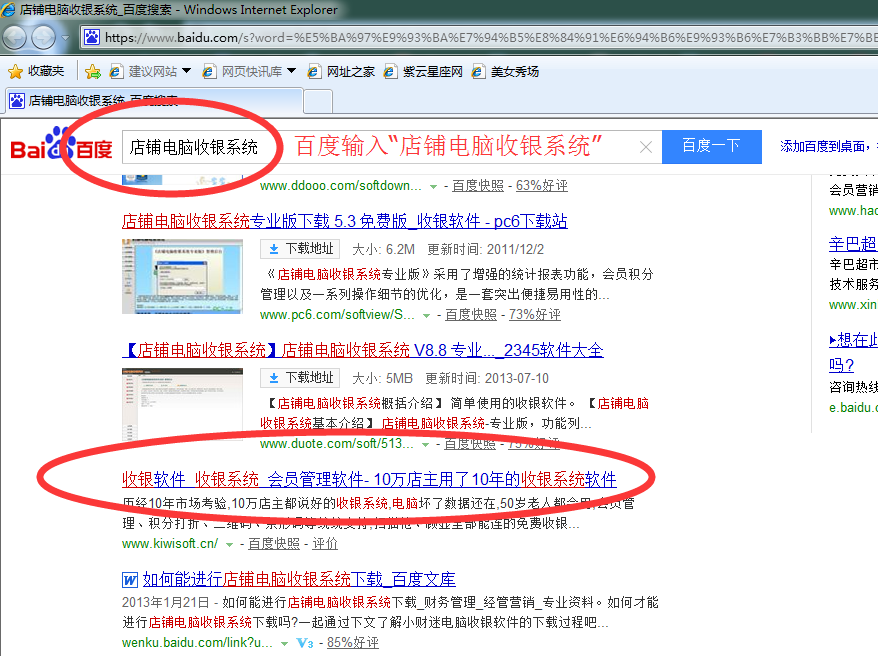Click the e.baidu sidebar URL
The width and height of the screenshot is (878, 656).
(853, 407)
